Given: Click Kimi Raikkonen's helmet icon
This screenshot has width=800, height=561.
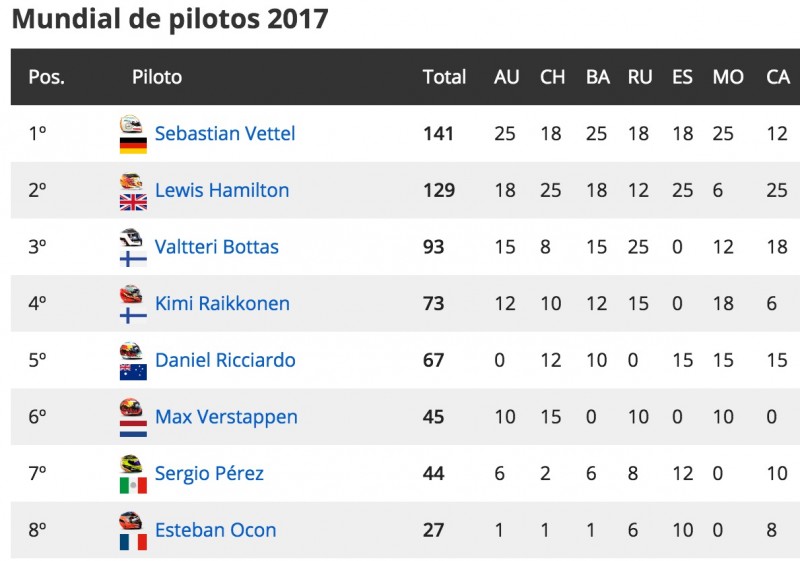Looking at the screenshot, I should pyautogui.click(x=131, y=294).
